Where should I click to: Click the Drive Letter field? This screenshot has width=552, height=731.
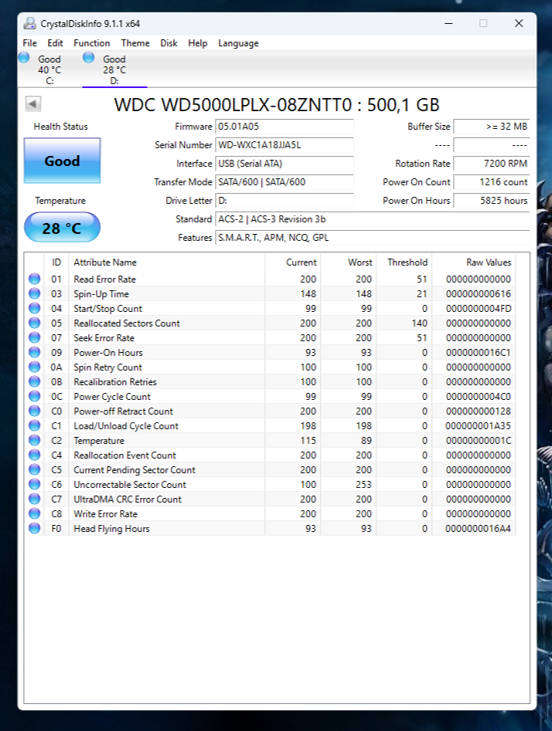click(x=284, y=200)
